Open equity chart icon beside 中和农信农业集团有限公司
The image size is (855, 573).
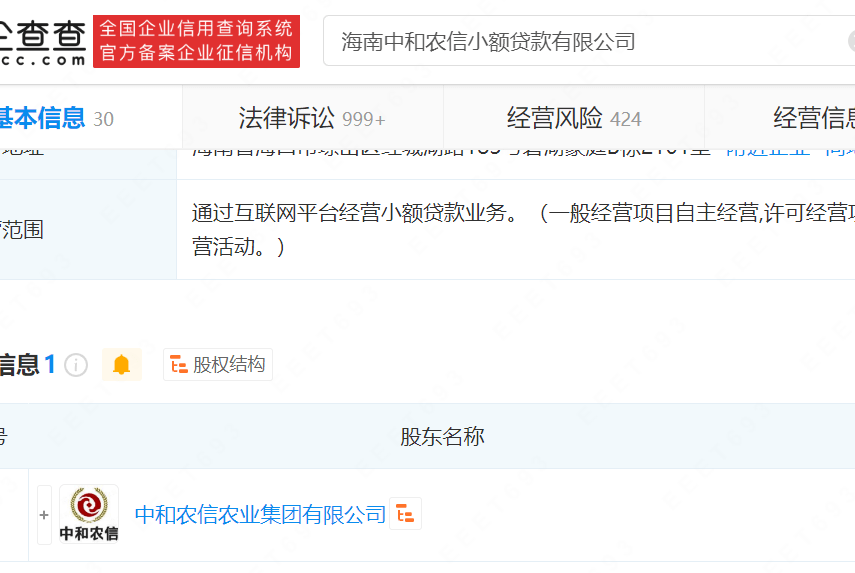(x=405, y=514)
